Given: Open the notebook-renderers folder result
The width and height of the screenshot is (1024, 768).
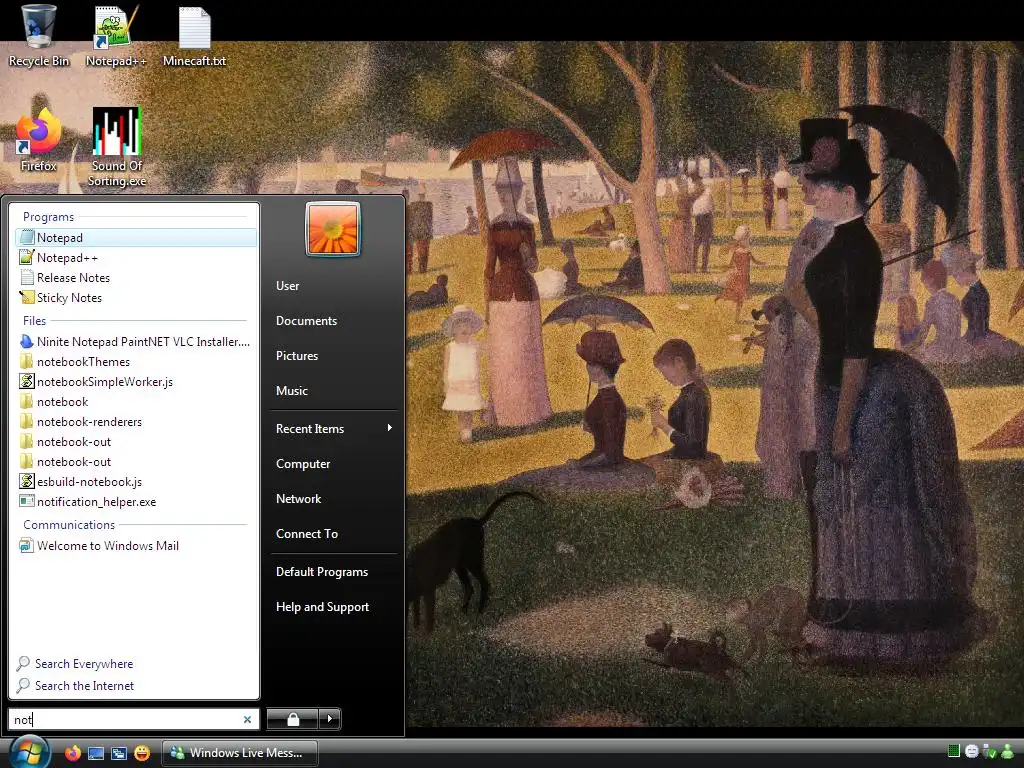Looking at the screenshot, I should coord(136,422).
